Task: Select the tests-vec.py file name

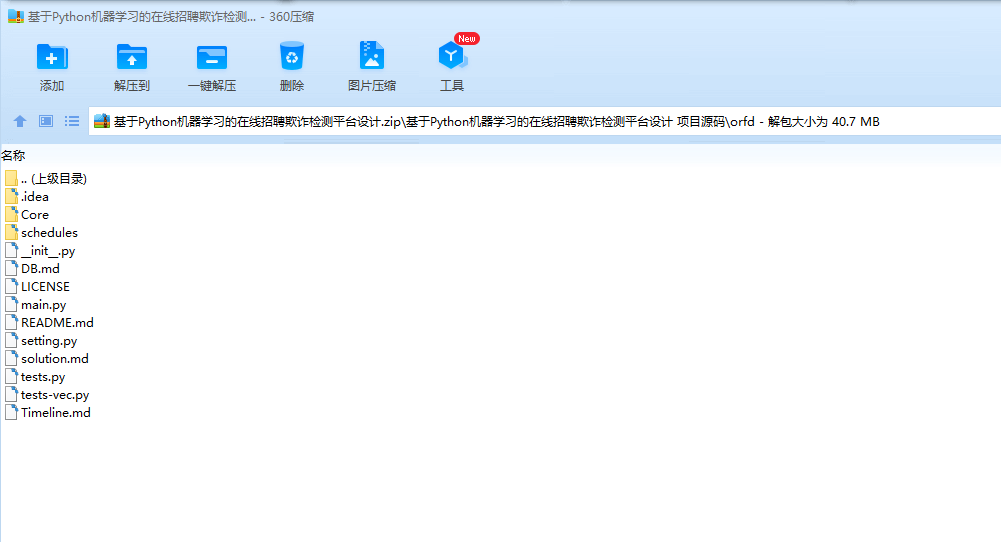Action: coord(55,395)
